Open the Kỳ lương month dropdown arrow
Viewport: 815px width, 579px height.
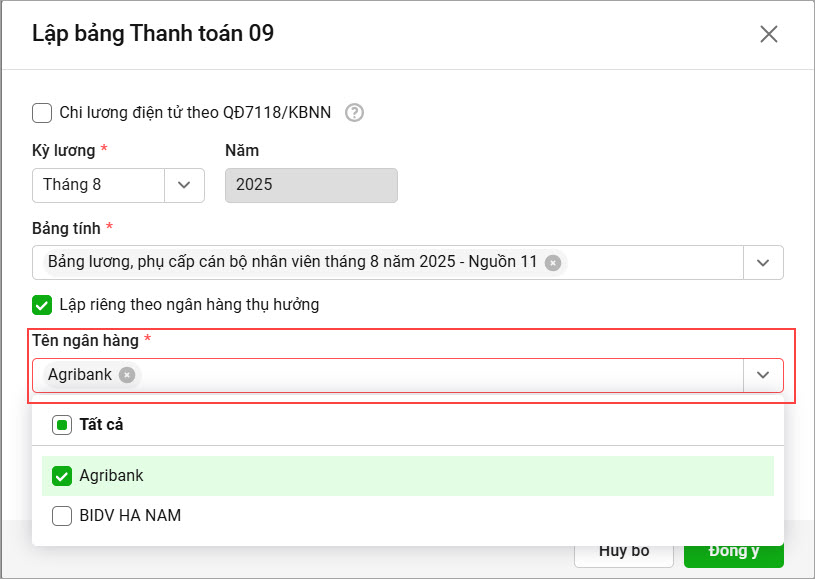point(184,185)
